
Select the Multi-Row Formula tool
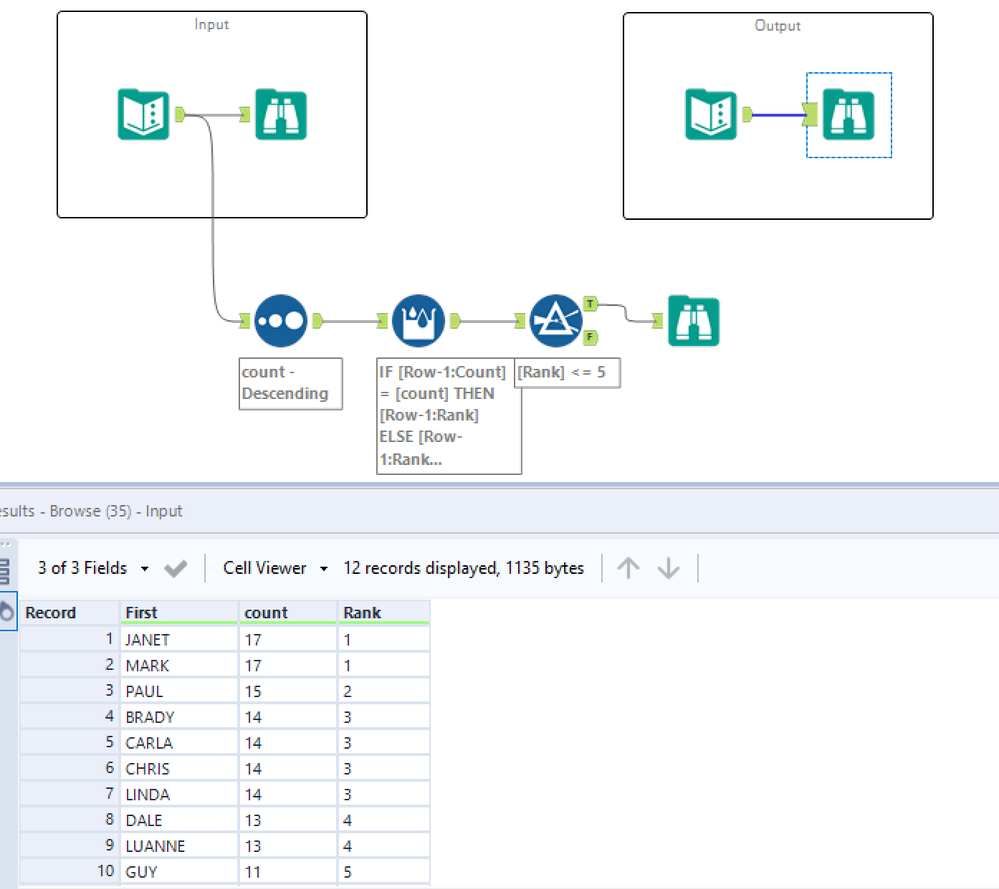[419, 321]
